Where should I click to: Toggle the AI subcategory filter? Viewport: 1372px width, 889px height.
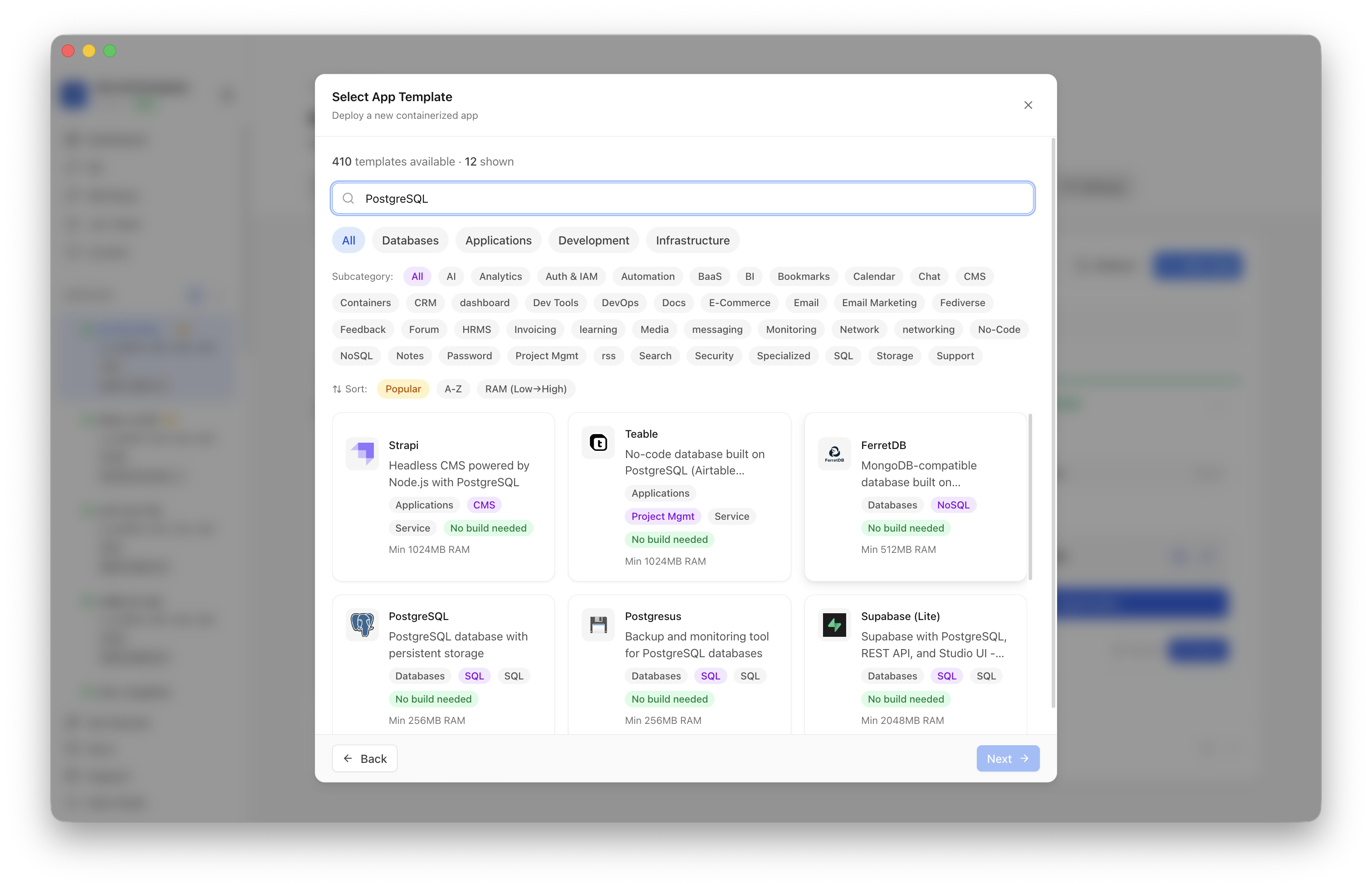point(451,276)
